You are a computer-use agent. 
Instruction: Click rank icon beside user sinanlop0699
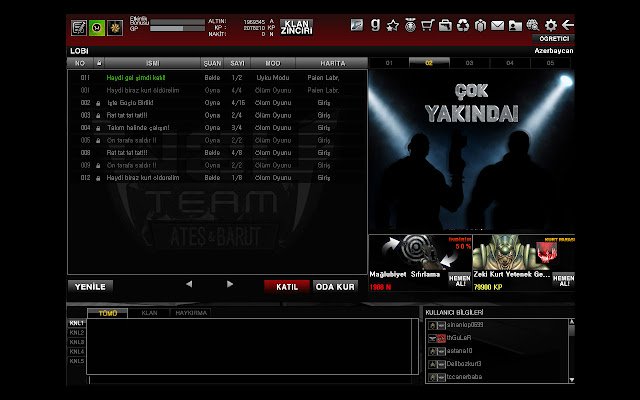[x=432, y=325]
